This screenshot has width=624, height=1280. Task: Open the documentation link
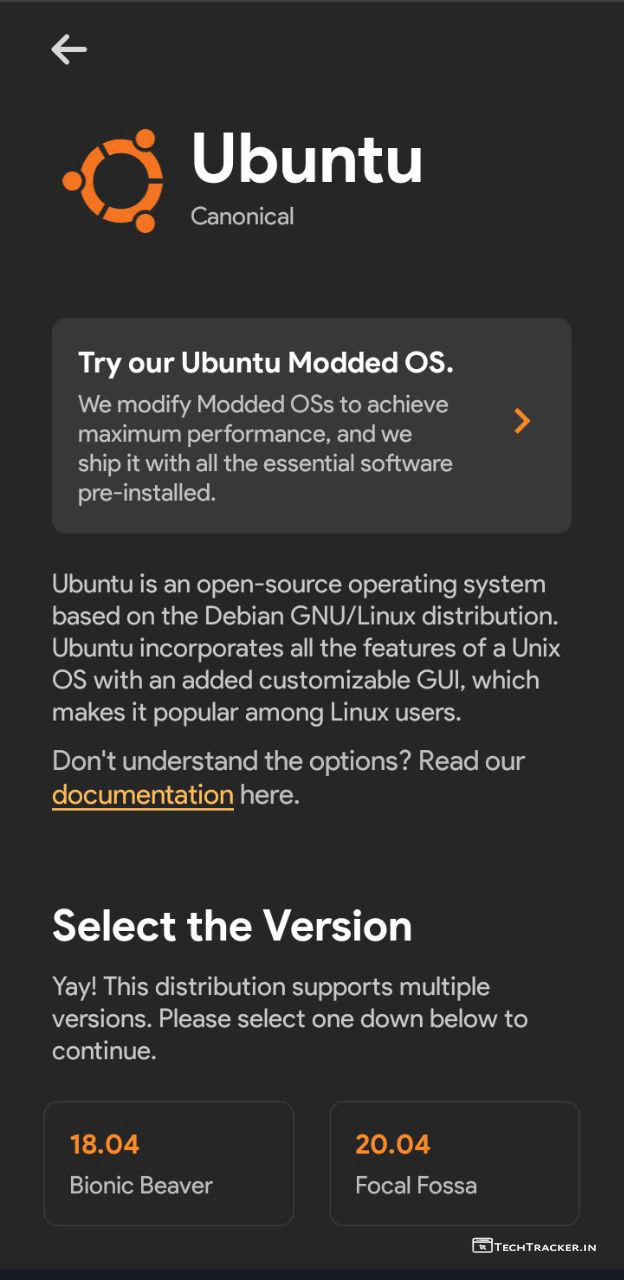[x=143, y=795]
